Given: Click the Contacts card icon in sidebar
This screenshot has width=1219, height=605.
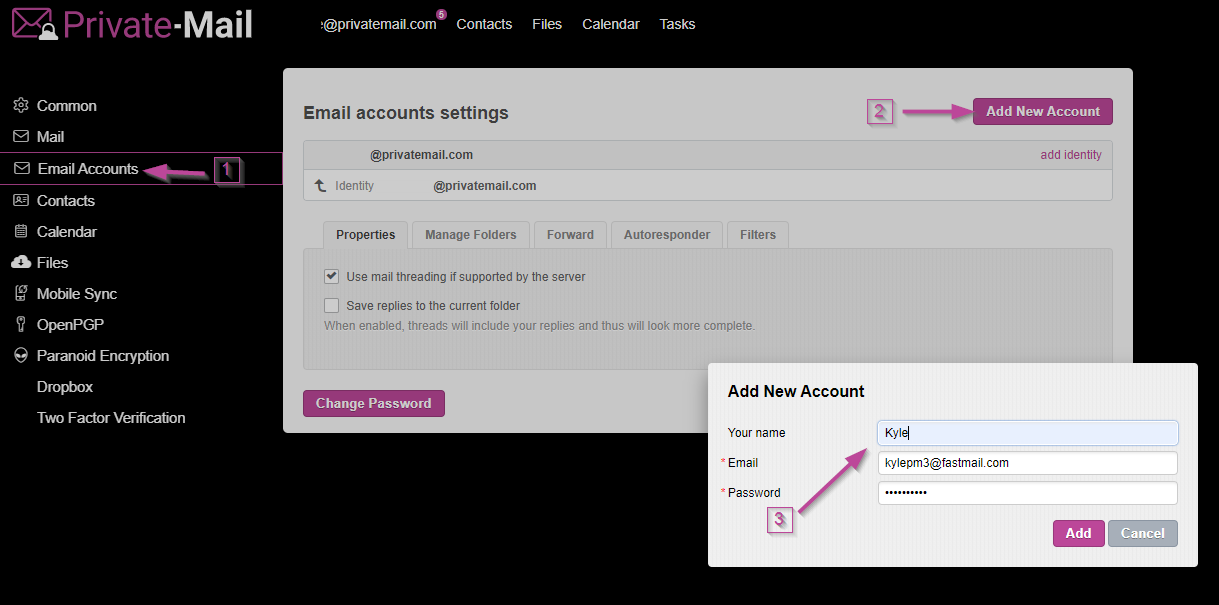Looking at the screenshot, I should point(20,200).
